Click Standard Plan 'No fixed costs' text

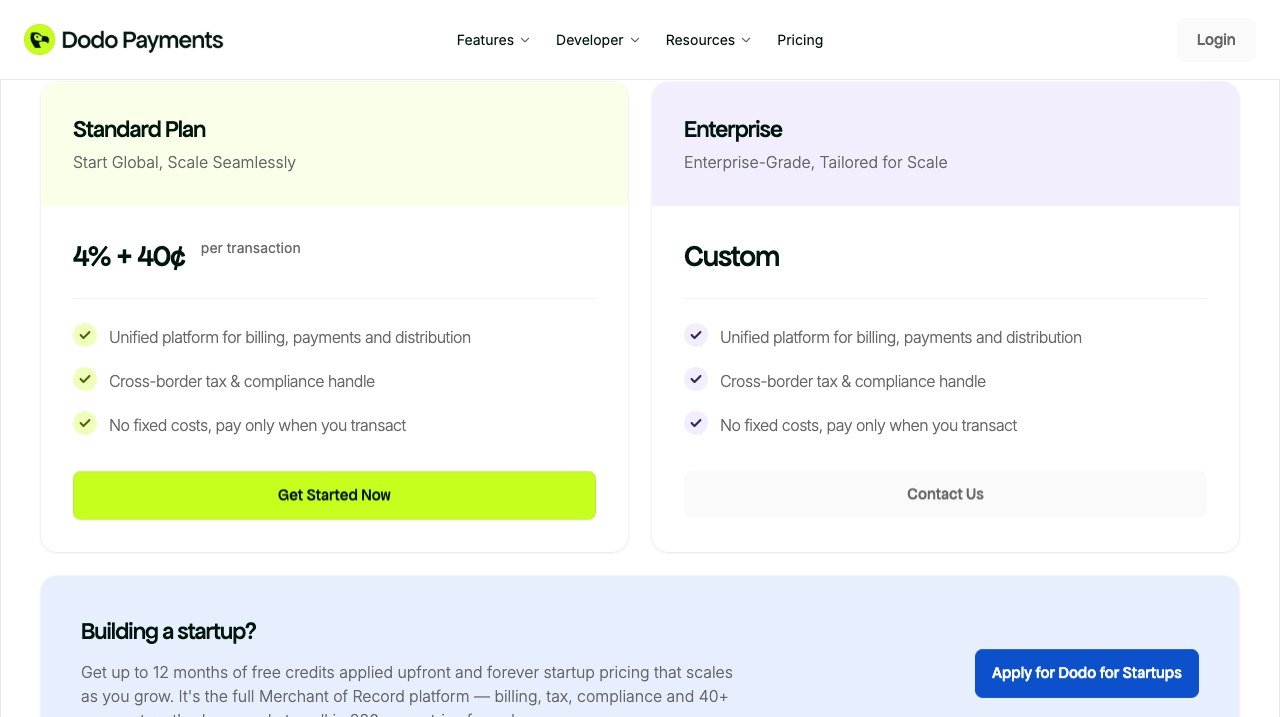(257, 425)
